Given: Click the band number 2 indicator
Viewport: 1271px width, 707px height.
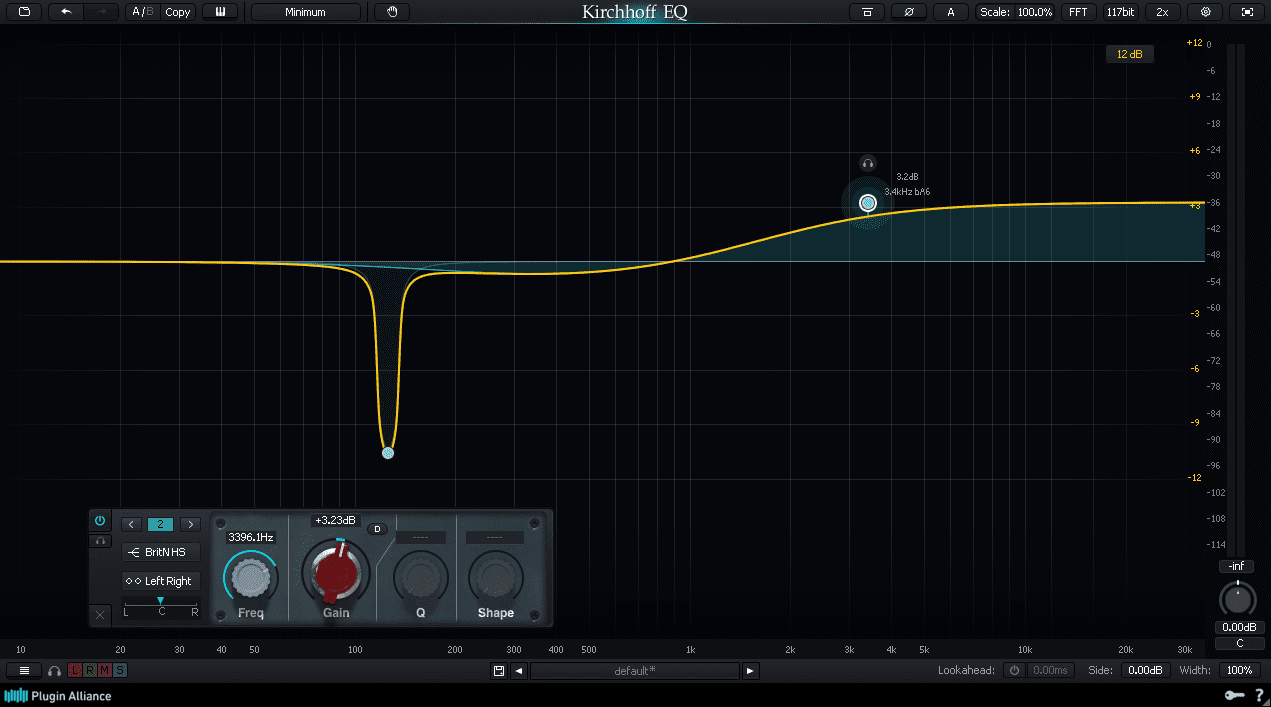Looking at the screenshot, I should (x=160, y=524).
